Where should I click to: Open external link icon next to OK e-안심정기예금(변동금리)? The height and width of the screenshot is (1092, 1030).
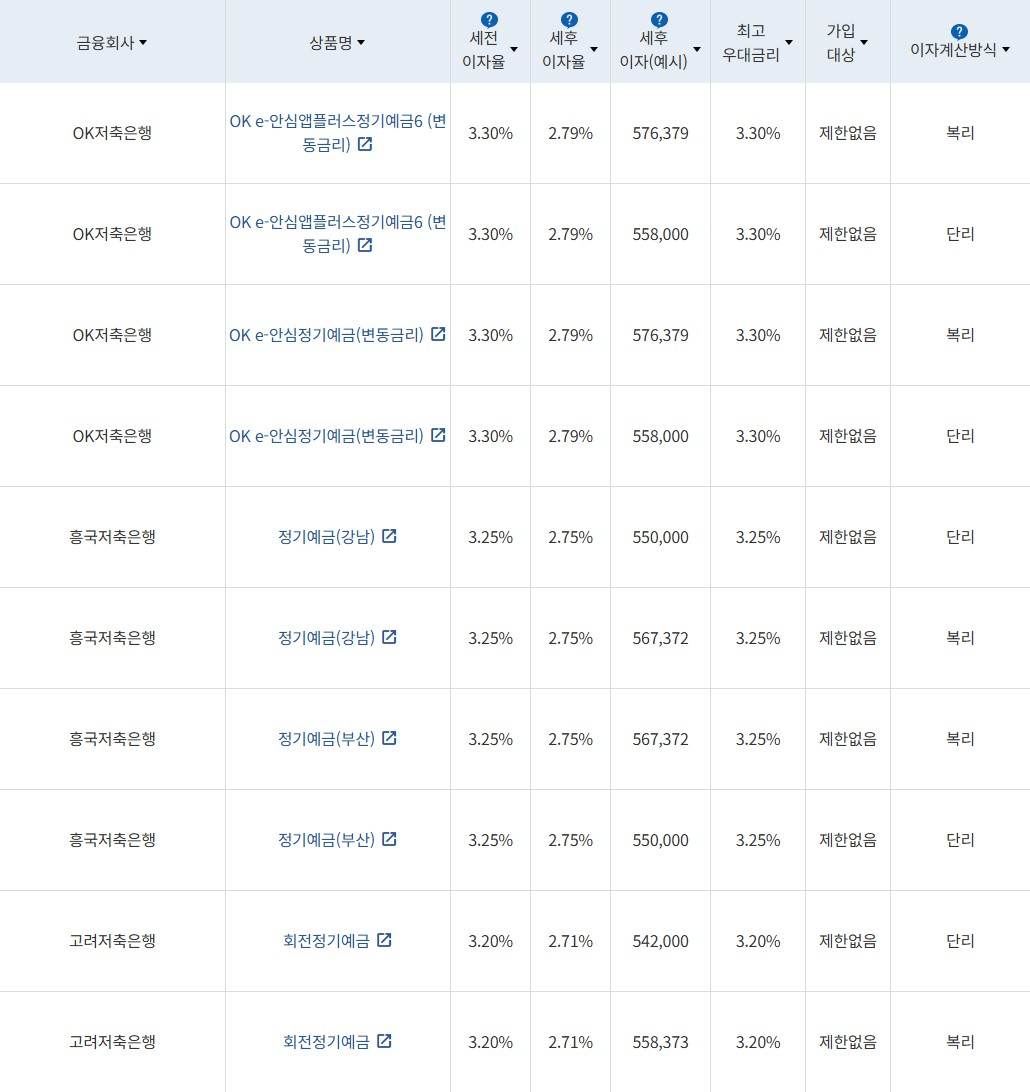click(x=438, y=335)
